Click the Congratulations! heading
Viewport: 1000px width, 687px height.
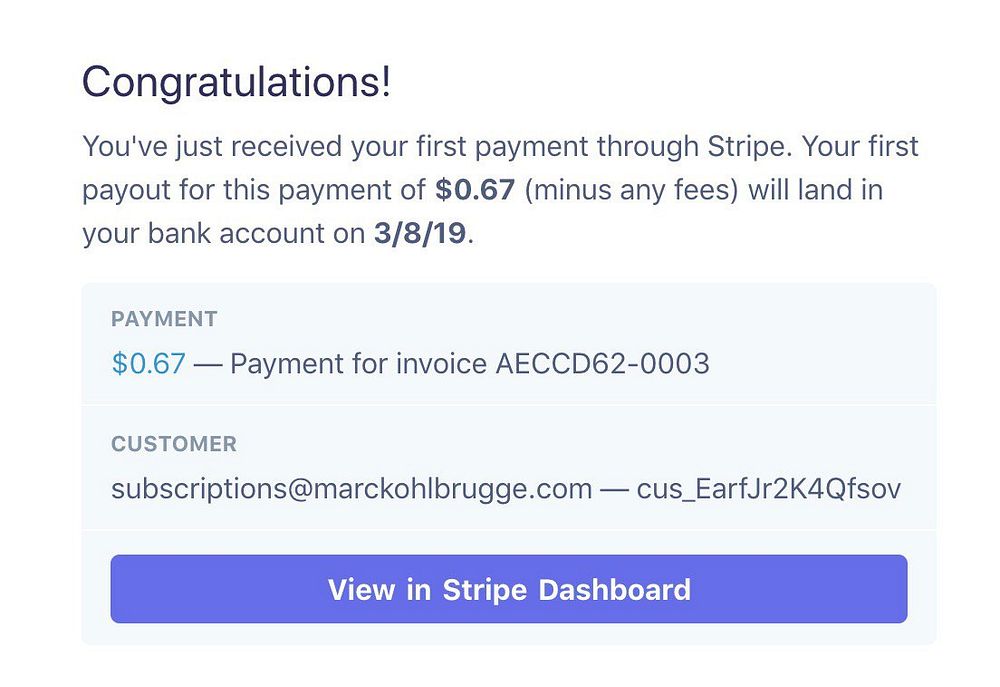[x=236, y=82]
